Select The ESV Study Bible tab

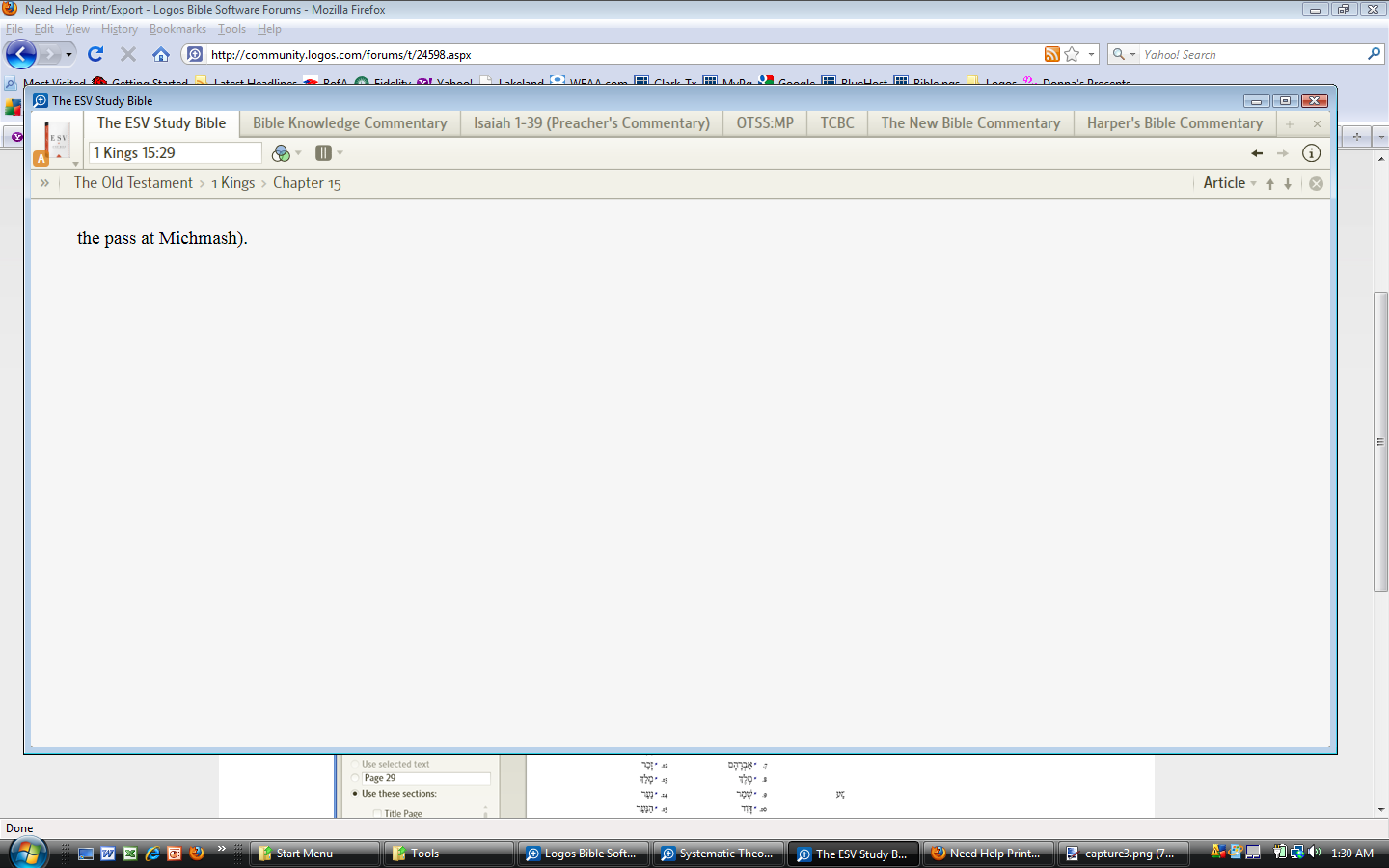click(161, 123)
